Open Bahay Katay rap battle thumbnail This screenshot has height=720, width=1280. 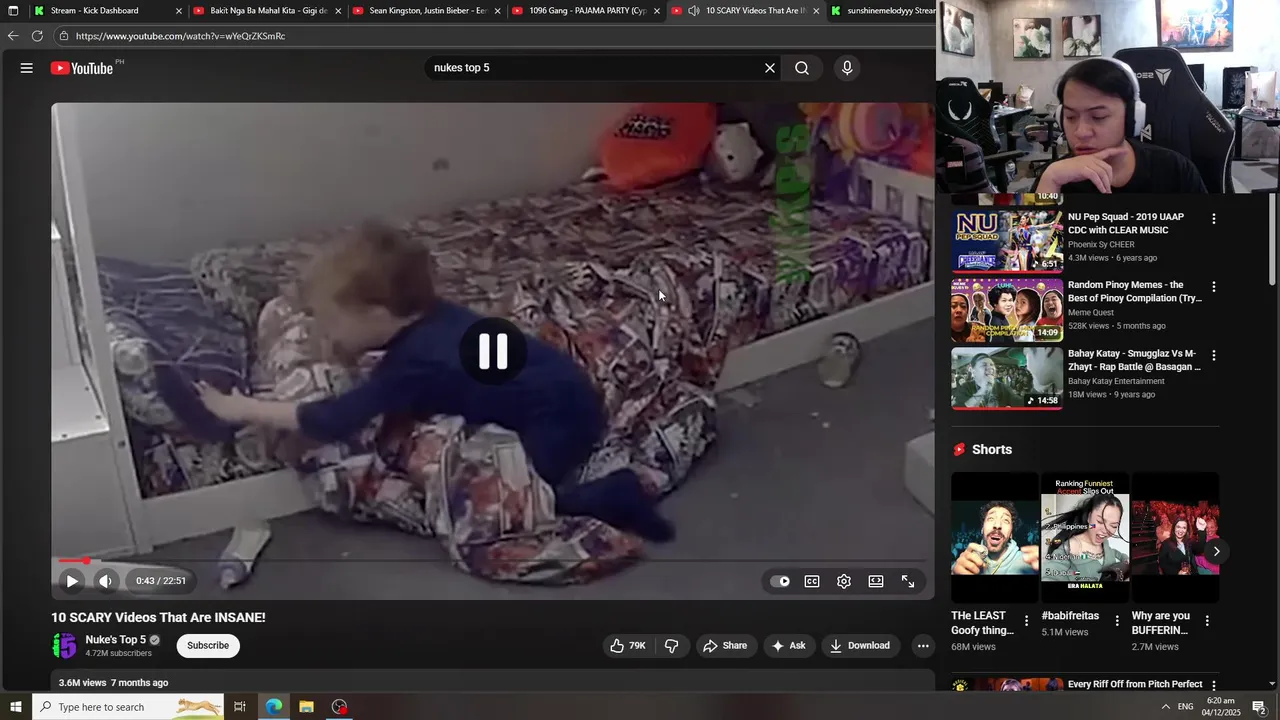click(1007, 378)
